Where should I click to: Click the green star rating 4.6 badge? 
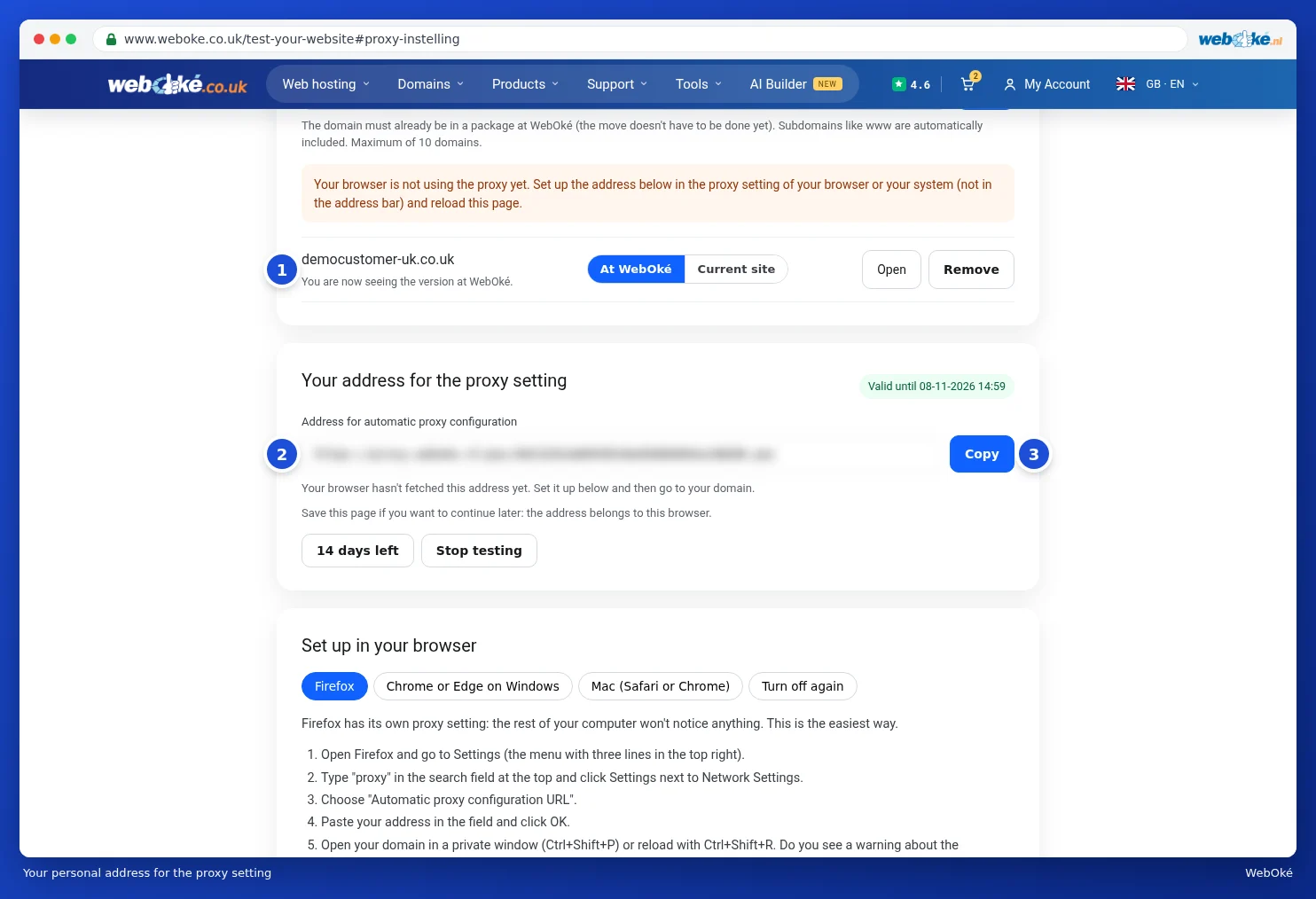click(912, 84)
